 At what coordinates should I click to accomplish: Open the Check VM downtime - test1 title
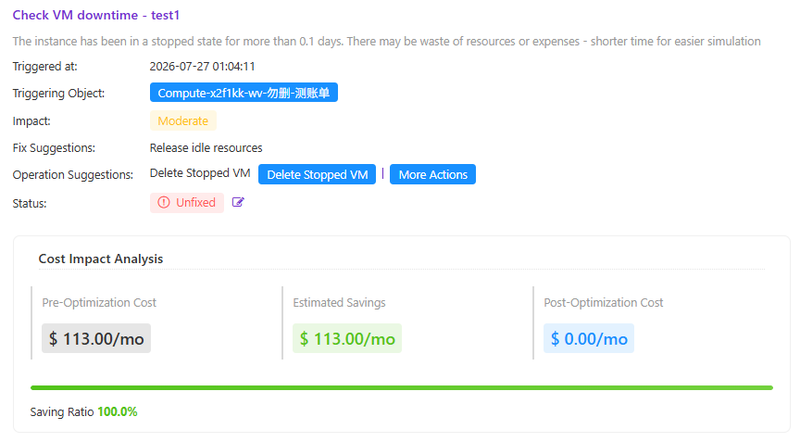[x=96, y=15]
